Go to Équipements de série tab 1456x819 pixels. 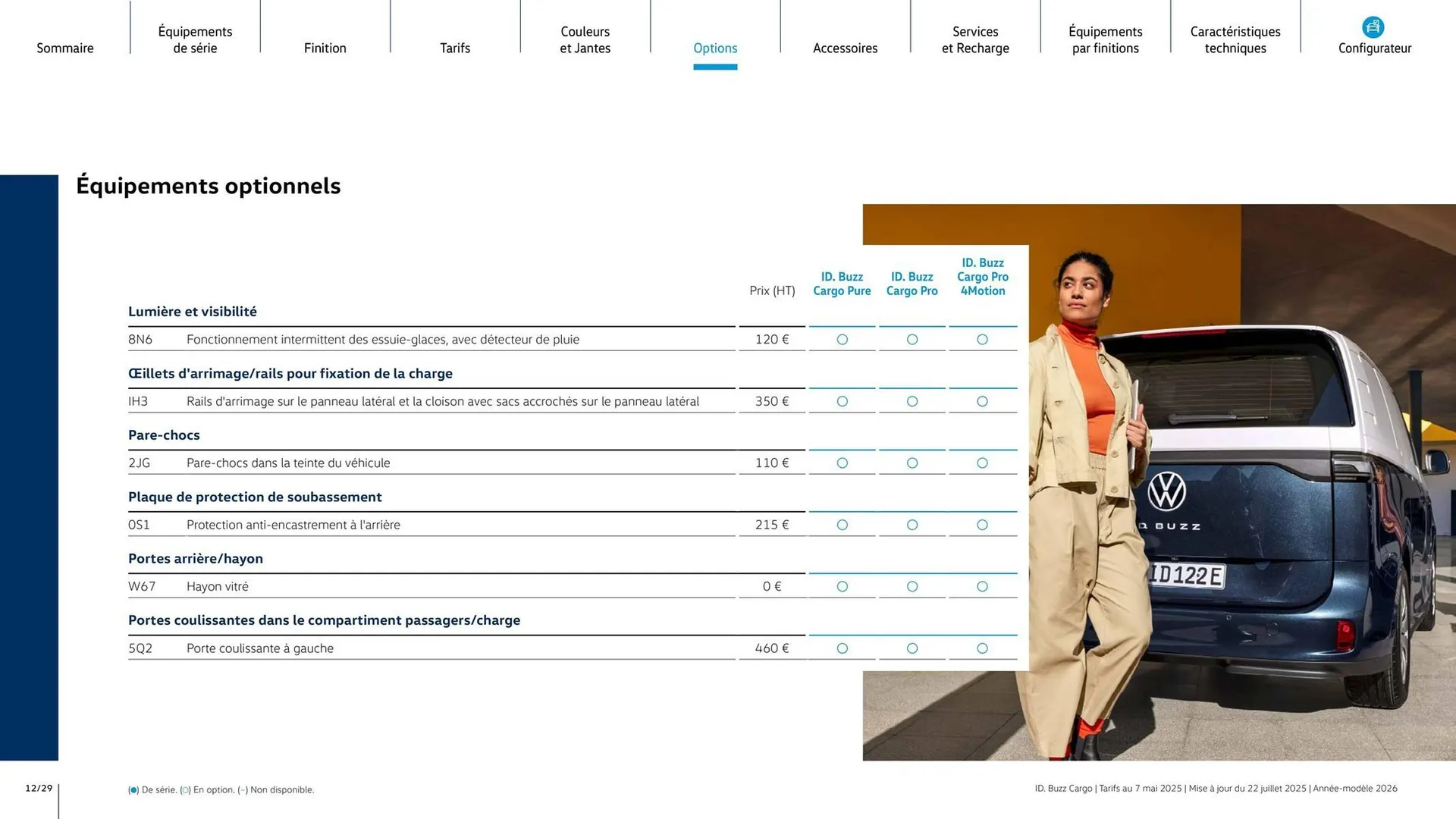pyautogui.click(x=195, y=39)
